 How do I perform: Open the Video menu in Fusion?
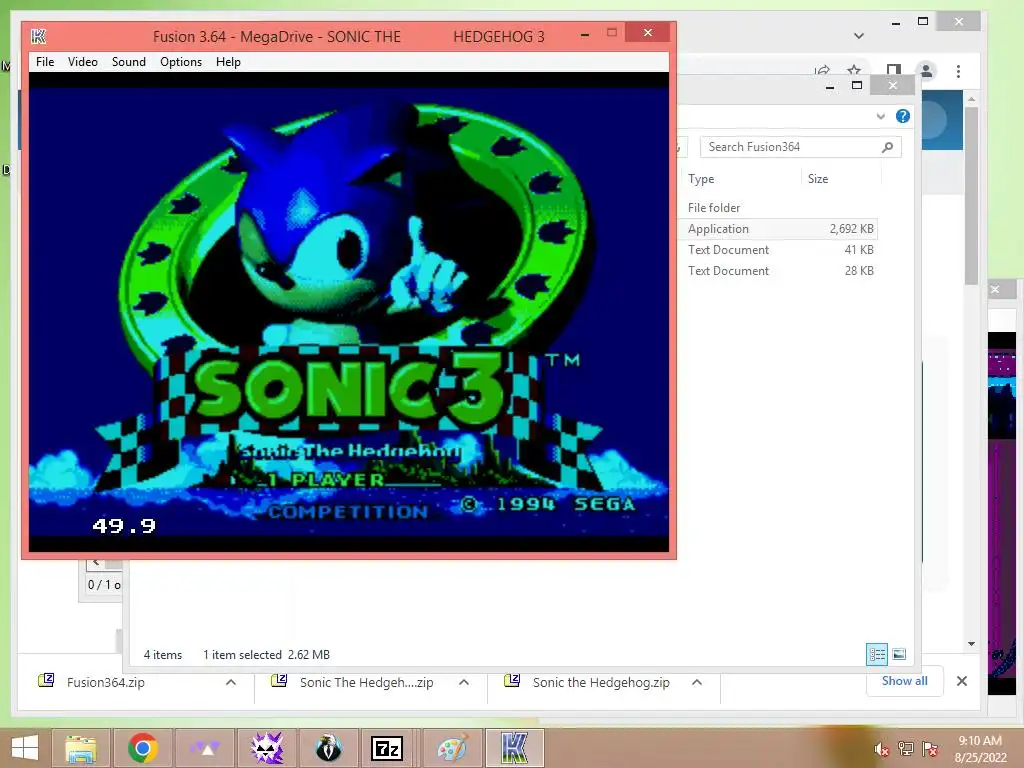pos(83,62)
